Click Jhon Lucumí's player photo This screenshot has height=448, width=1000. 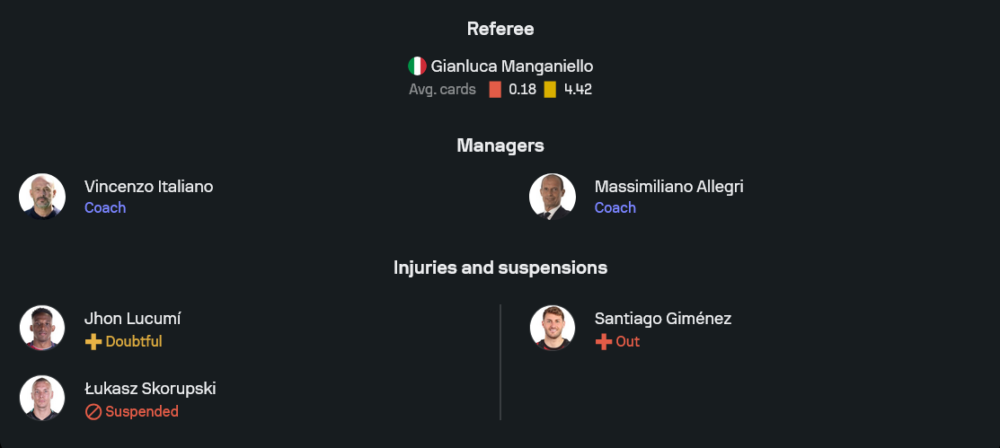pyautogui.click(x=42, y=328)
